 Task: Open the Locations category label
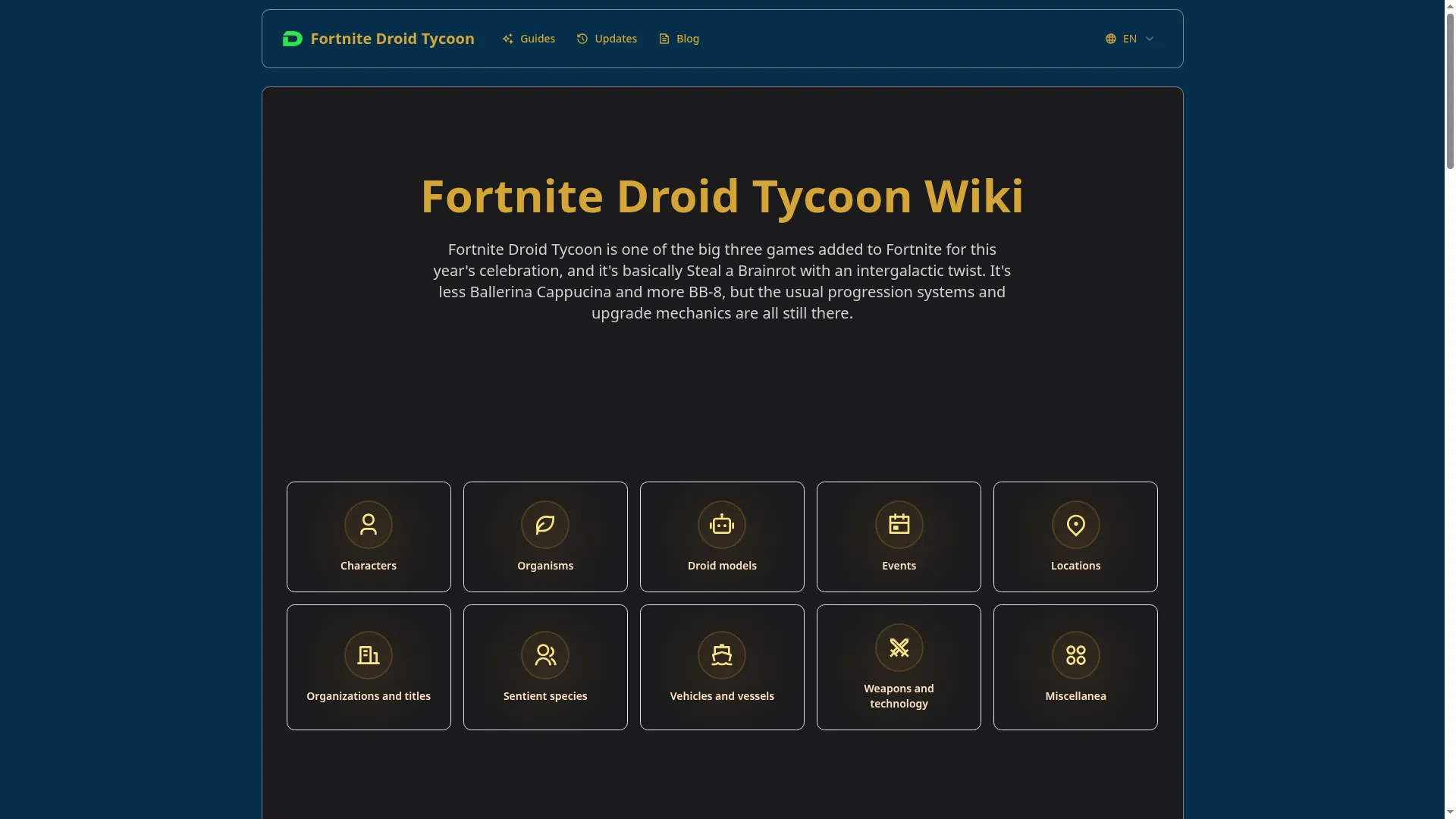[x=1076, y=566]
